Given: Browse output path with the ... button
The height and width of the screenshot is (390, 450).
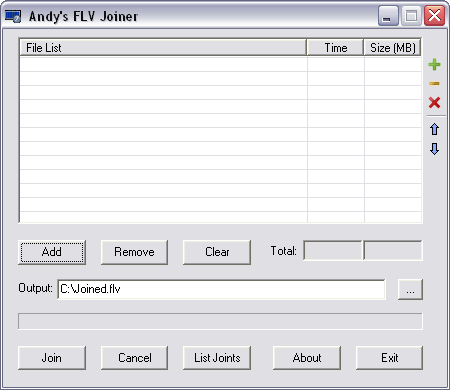Looking at the screenshot, I should (x=410, y=290).
